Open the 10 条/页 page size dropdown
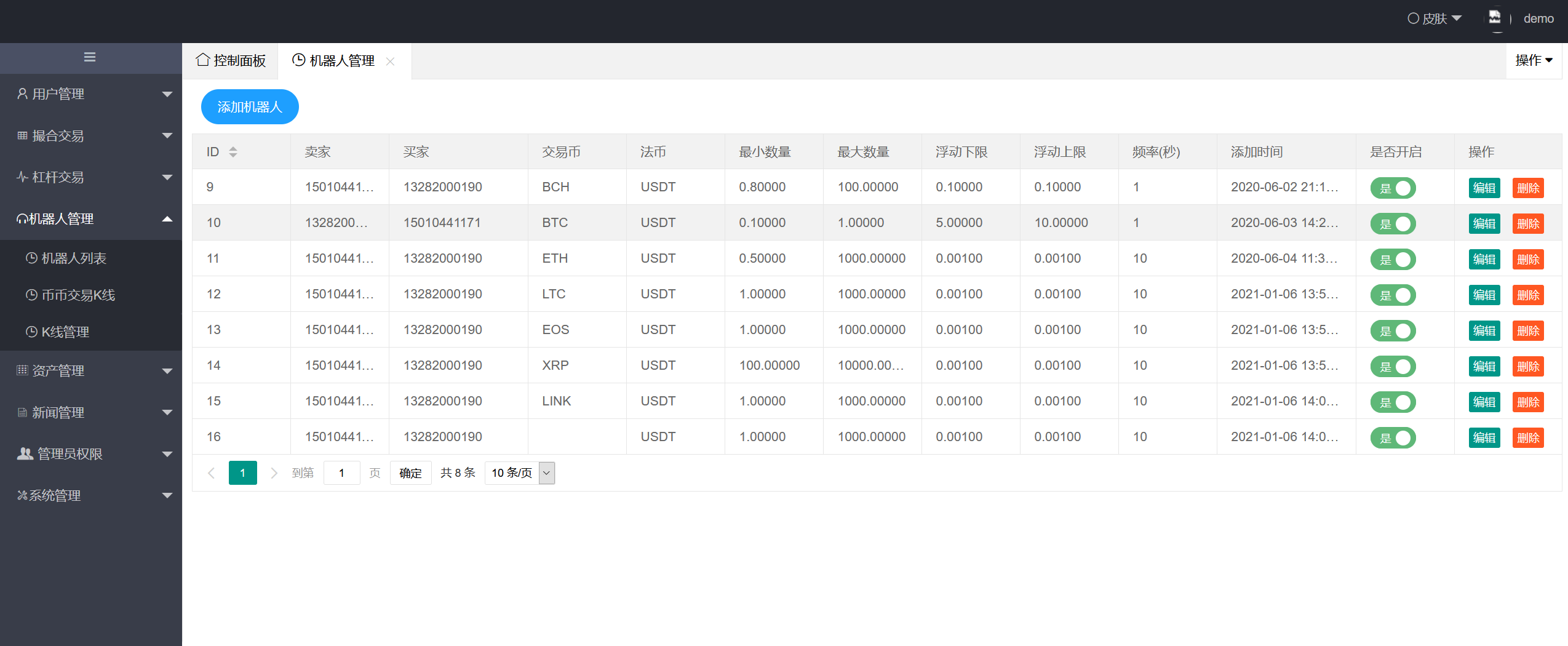 520,473
